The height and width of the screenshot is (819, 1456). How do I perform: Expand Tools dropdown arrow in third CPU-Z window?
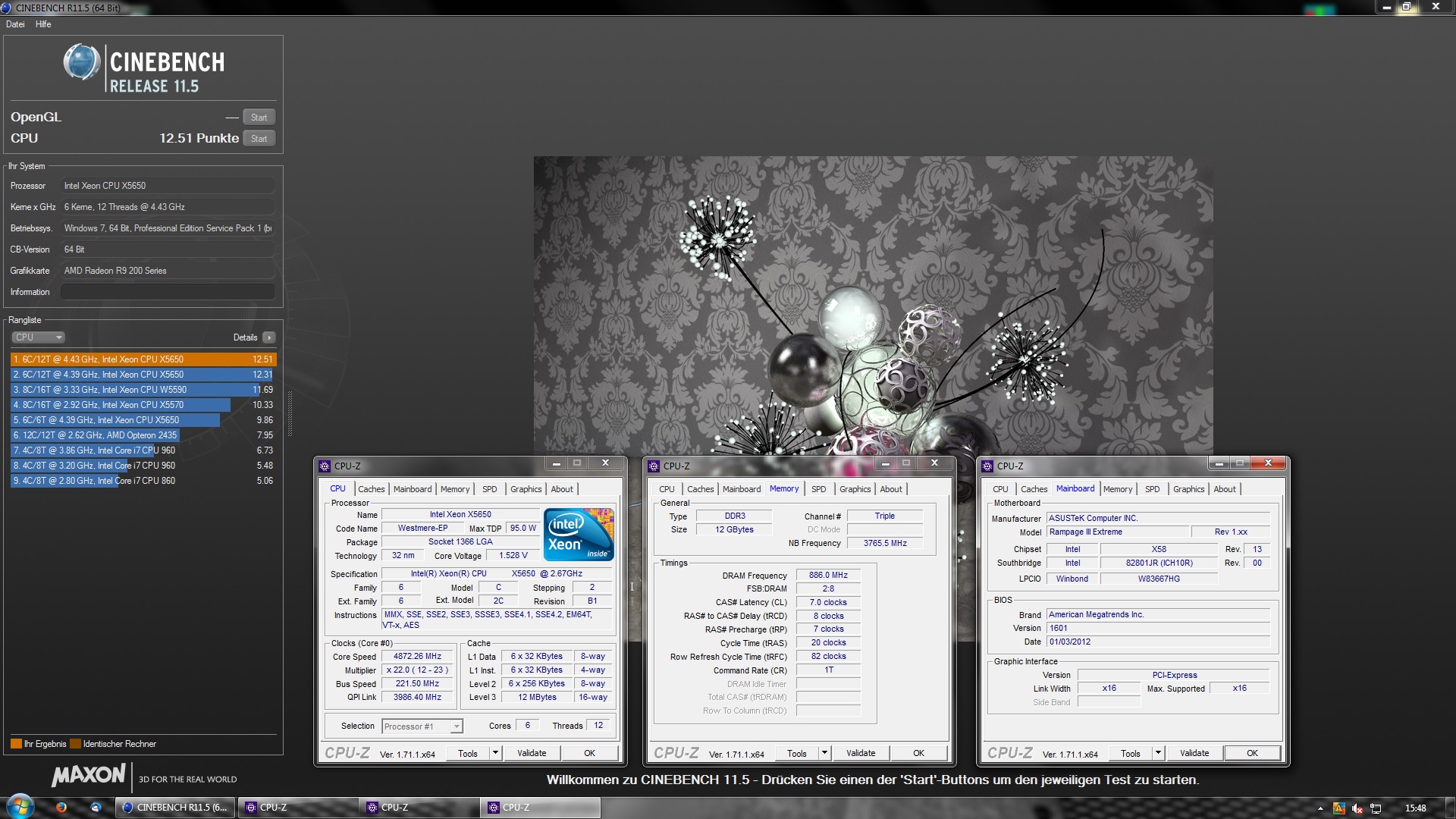click(1159, 754)
